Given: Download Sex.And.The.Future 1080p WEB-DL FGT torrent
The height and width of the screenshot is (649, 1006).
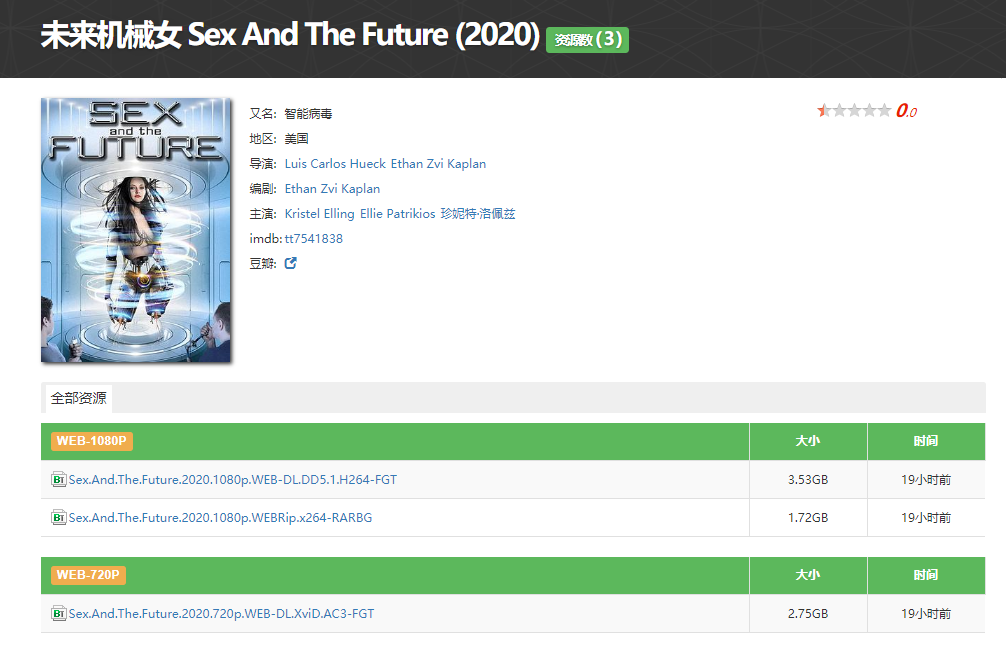Looking at the screenshot, I should coord(232,480).
